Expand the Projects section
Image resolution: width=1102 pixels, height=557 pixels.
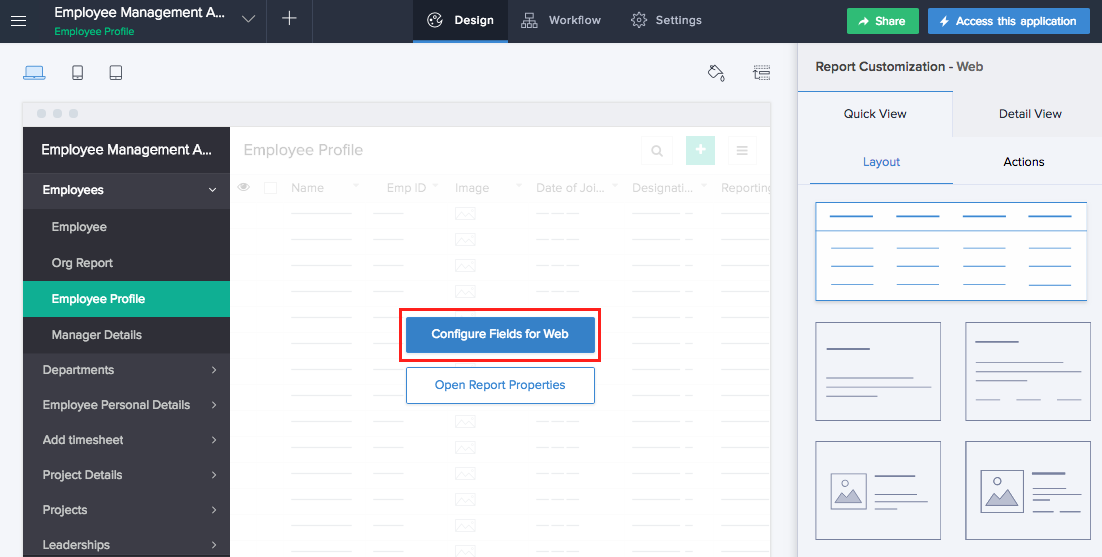click(127, 510)
